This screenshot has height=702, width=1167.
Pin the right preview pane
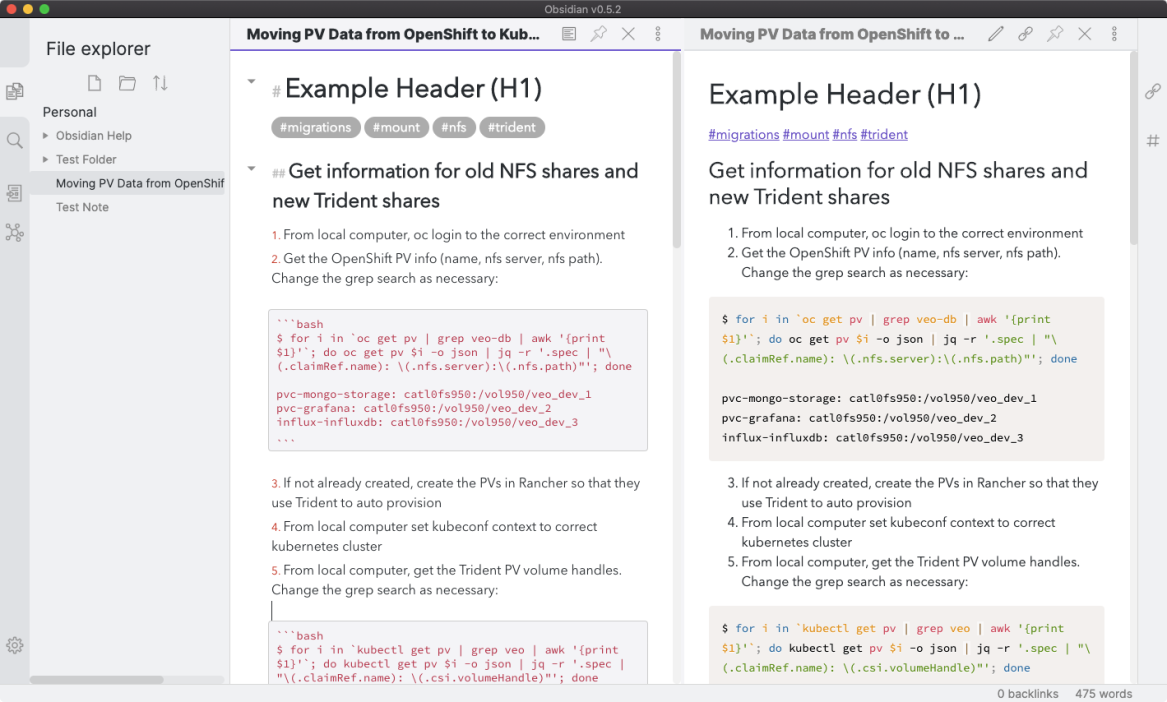[1055, 33]
